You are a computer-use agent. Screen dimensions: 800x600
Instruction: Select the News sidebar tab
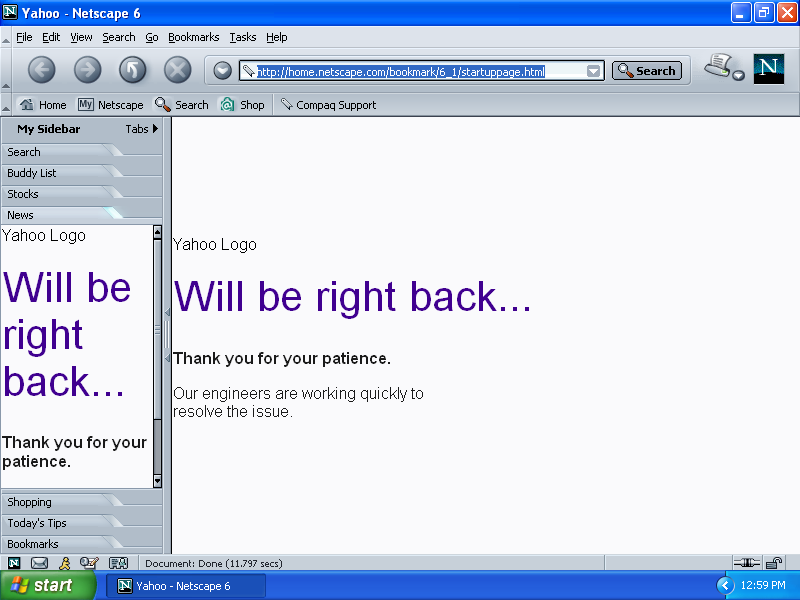[x=82, y=214]
